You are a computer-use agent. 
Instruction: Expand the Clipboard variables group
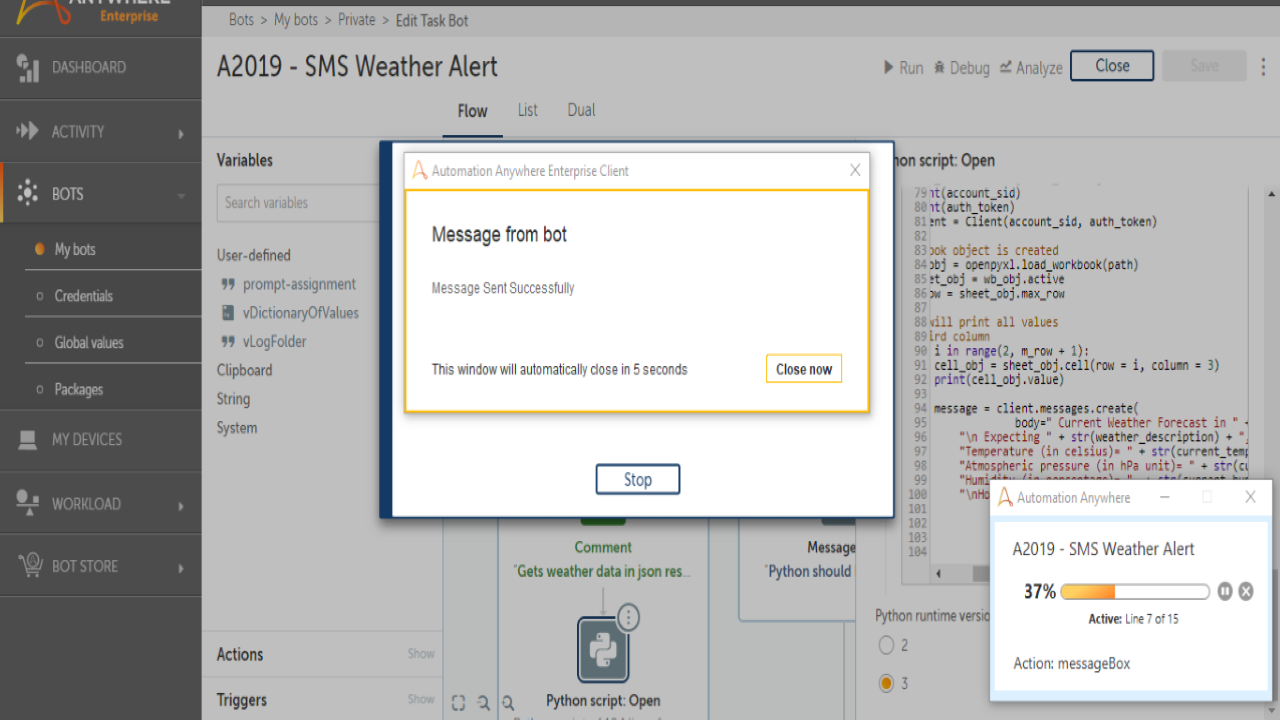click(x=244, y=370)
